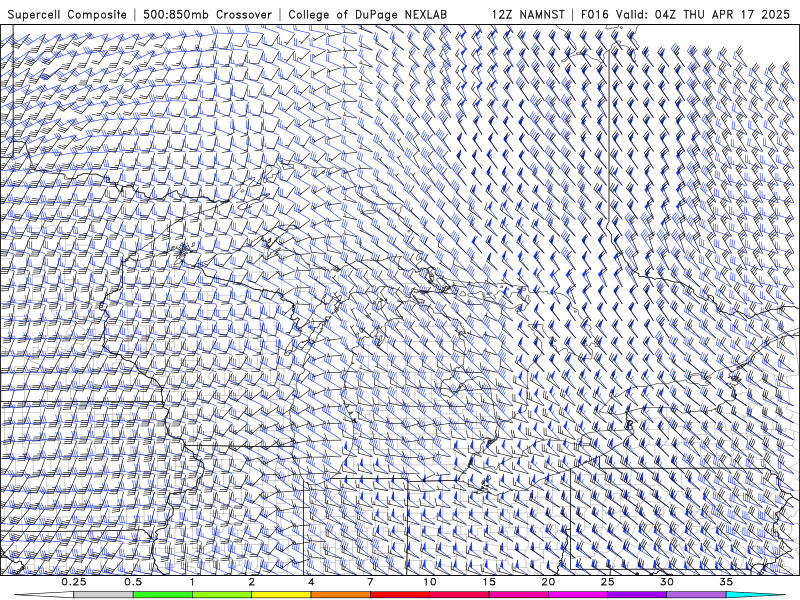Click the pink 15–20 colorbar segment
Viewport: 800px width, 600px height.
coord(518,595)
